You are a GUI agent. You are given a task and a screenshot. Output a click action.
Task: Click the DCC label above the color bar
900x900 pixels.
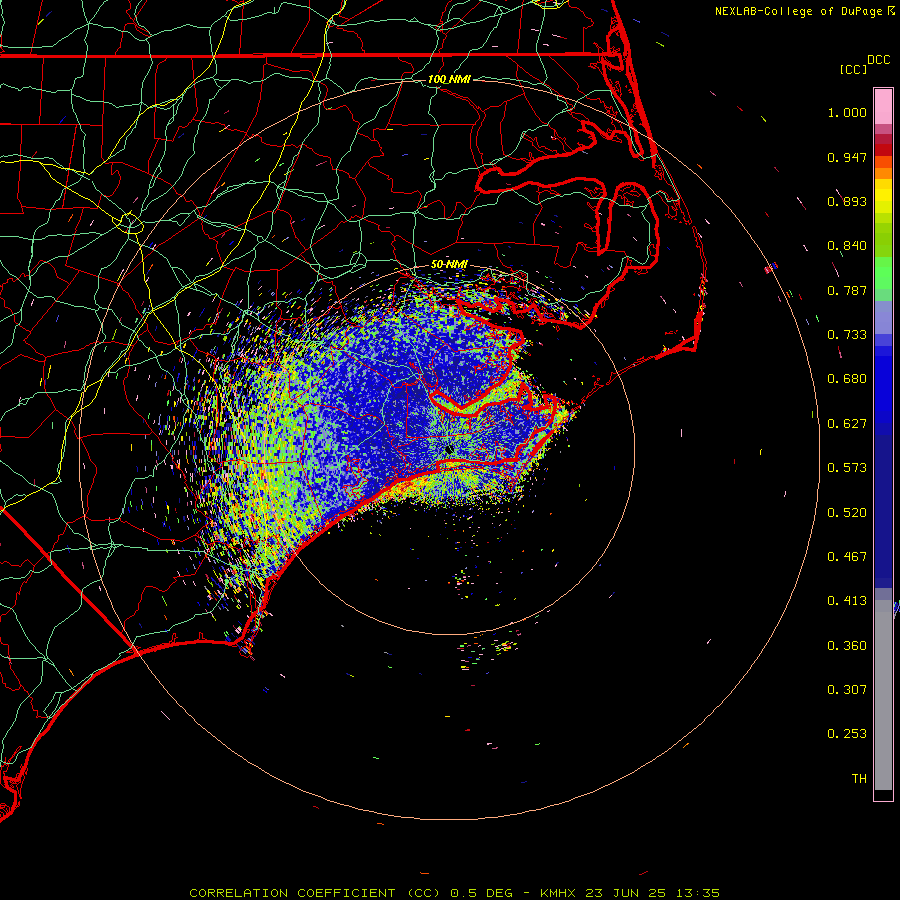(879, 60)
